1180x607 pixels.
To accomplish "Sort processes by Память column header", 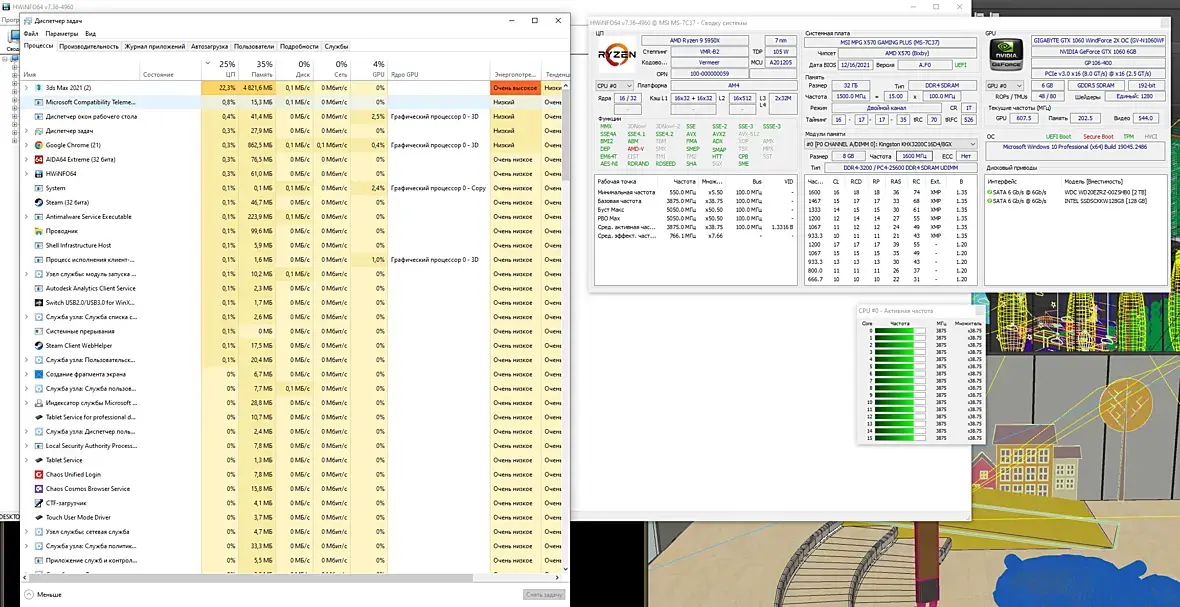I will point(257,68).
